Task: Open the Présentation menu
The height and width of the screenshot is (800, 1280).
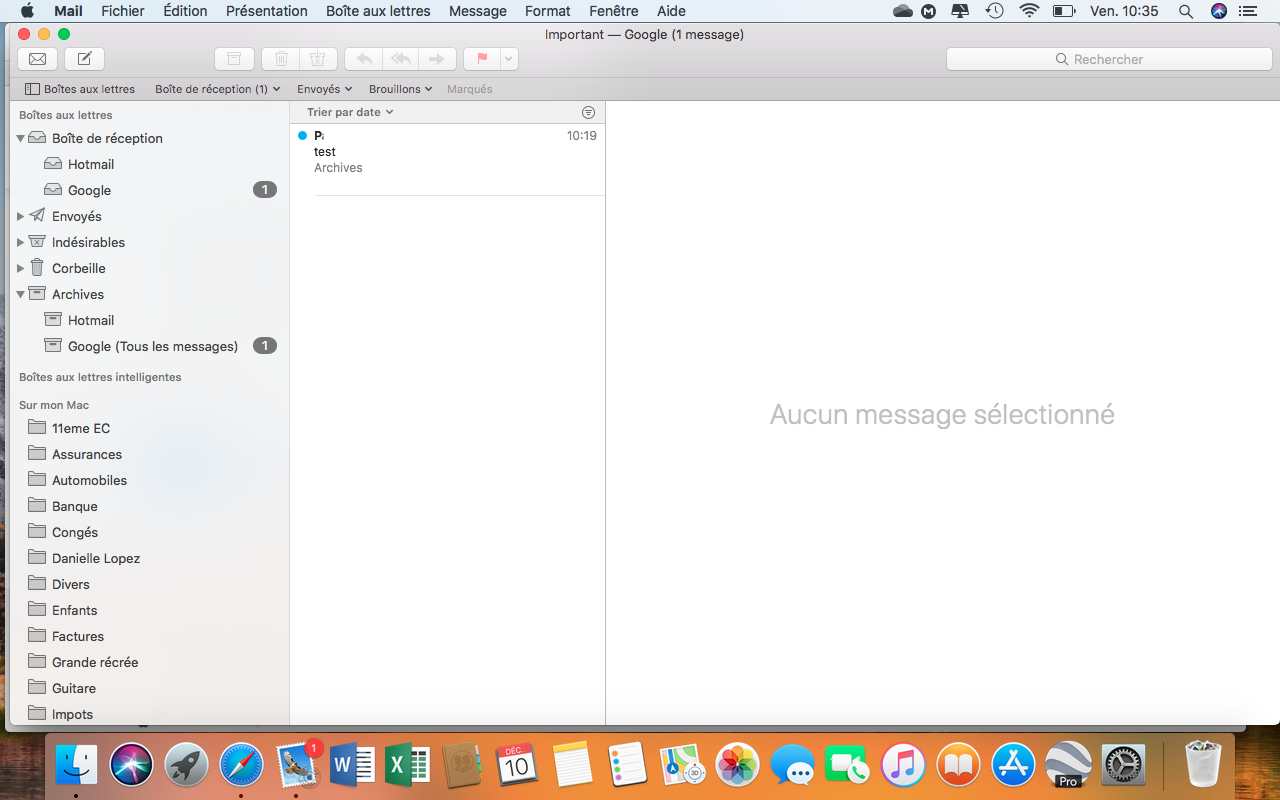Action: pyautogui.click(x=266, y=11)
